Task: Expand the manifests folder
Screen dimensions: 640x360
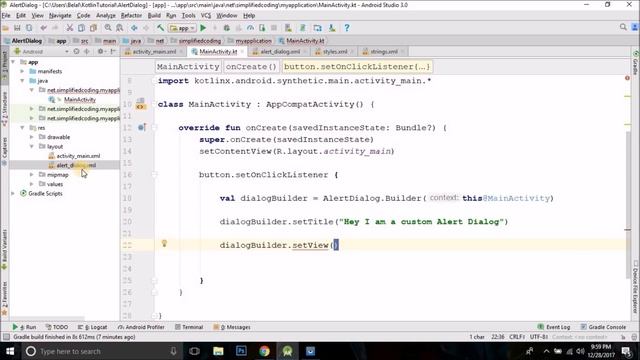Action: coord(22,71)
